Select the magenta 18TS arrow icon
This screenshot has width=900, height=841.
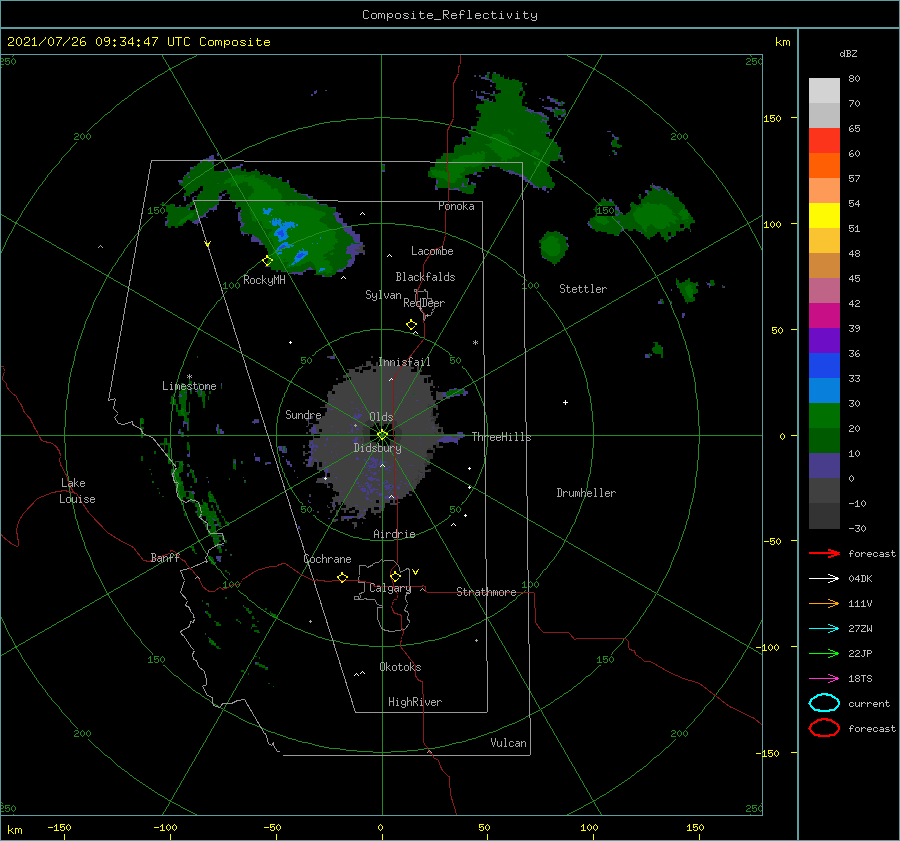pyautogui.click(x=824, y=679)
